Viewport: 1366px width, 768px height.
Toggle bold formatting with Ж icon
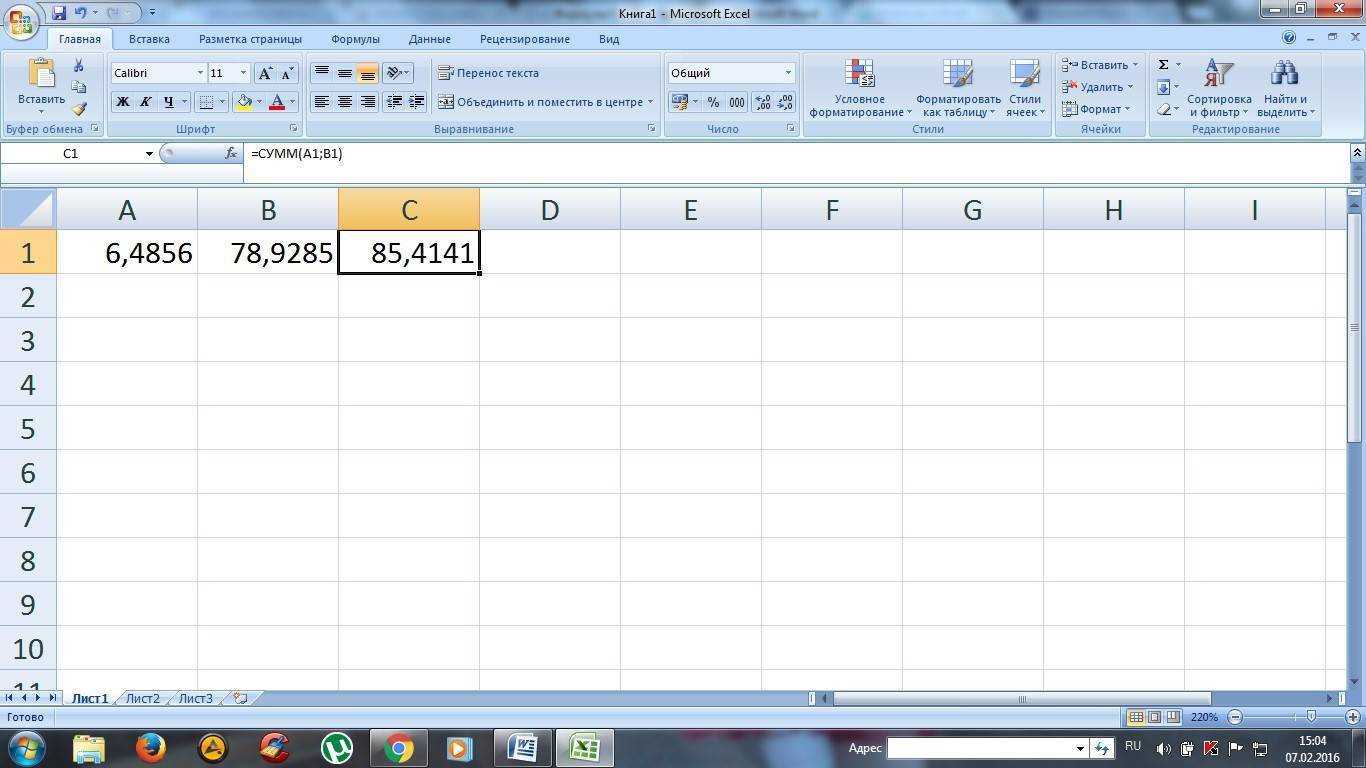point(122,101)
